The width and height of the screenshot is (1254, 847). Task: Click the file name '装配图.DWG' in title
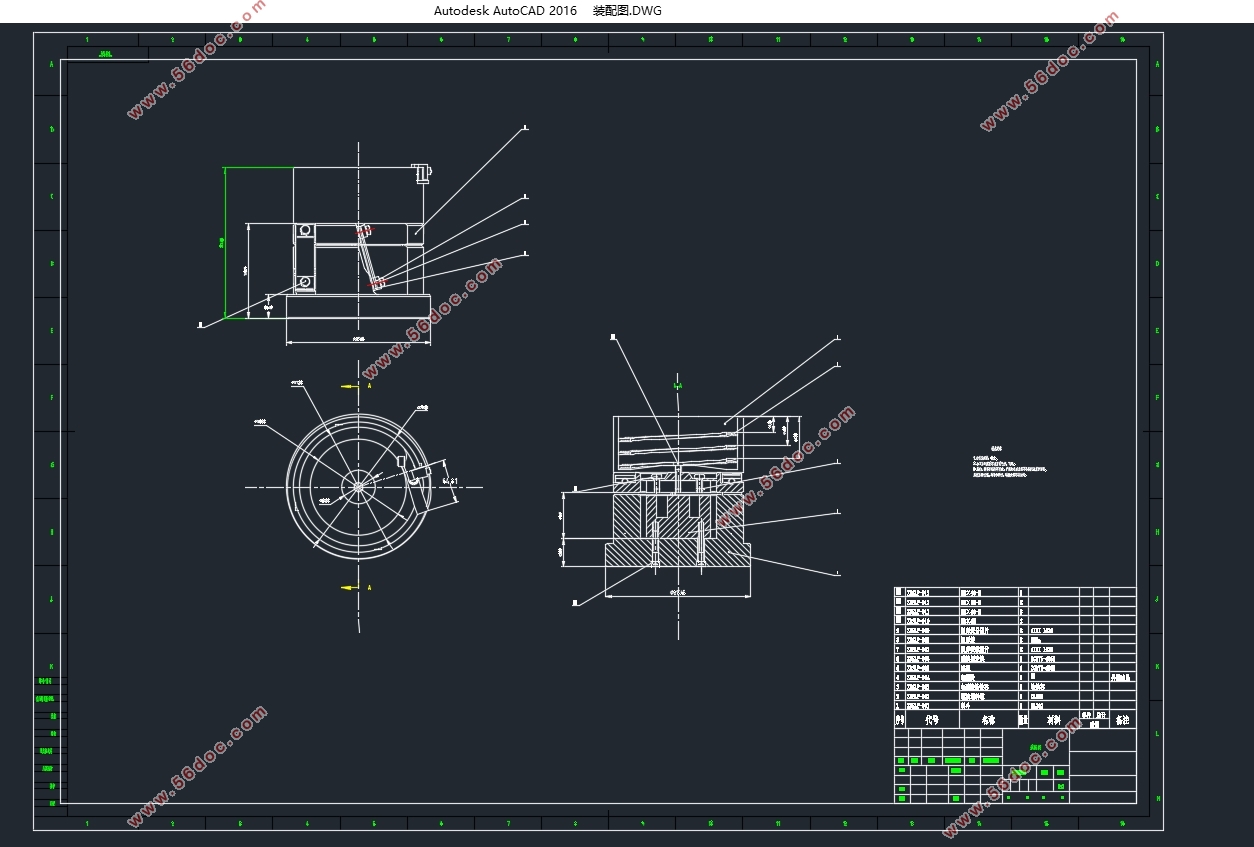point(628,11)
